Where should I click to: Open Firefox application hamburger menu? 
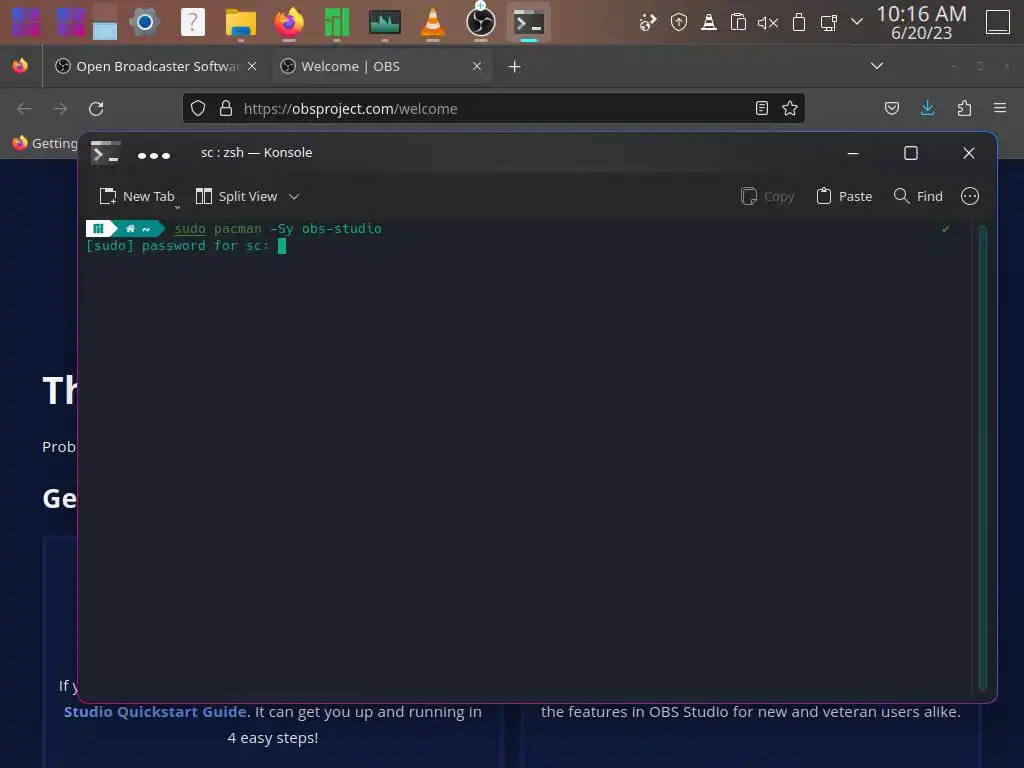click(1000, 108)
